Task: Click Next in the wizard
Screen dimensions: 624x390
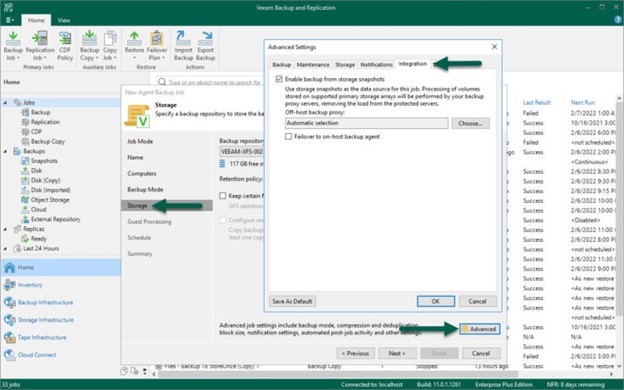Action: pos(397,353)
